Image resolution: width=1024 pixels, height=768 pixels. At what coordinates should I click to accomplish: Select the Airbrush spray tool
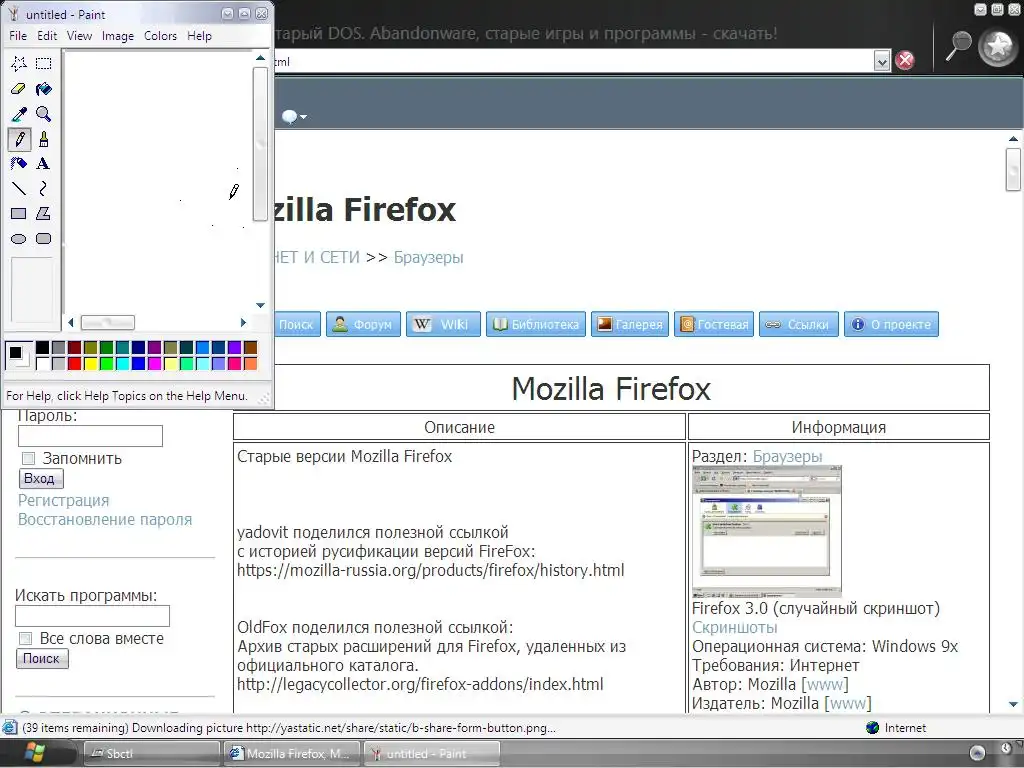[x=19, y=164]
